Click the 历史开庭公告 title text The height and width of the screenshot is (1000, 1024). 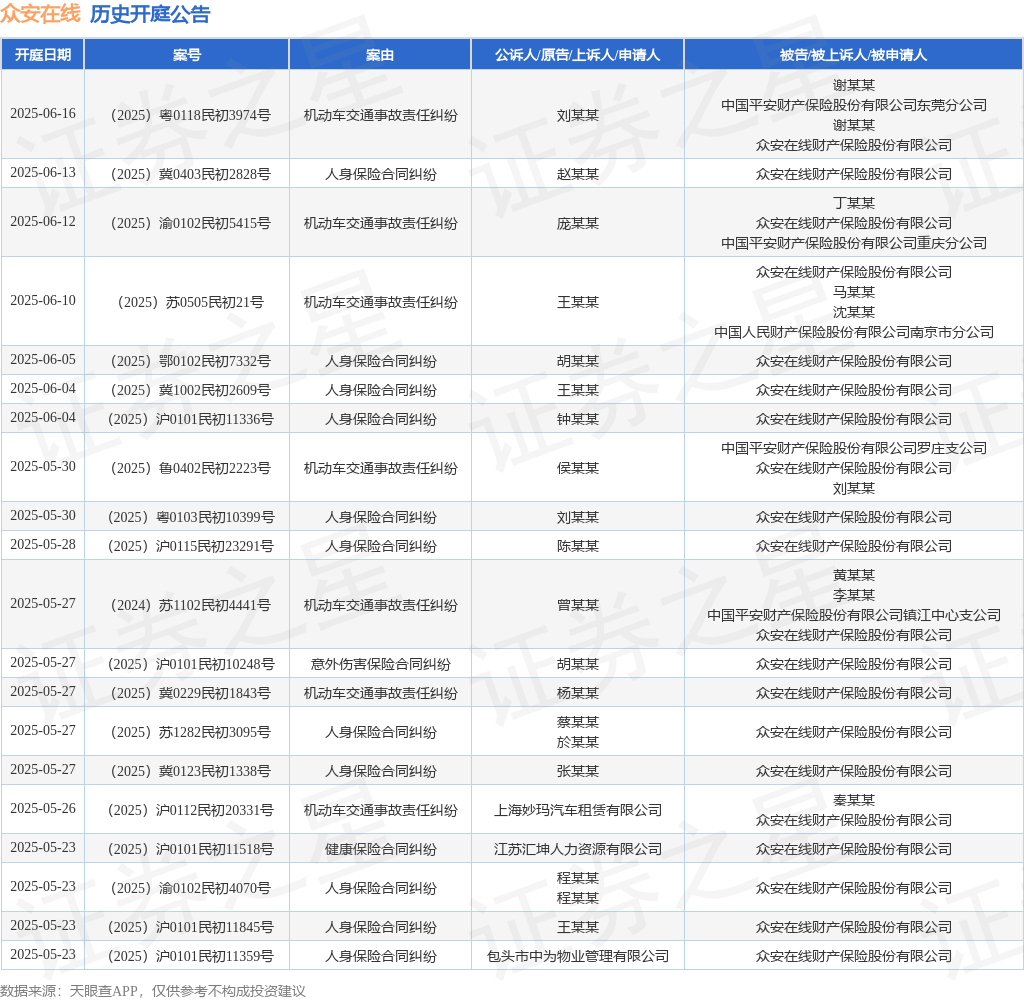(x=150, y=14)
